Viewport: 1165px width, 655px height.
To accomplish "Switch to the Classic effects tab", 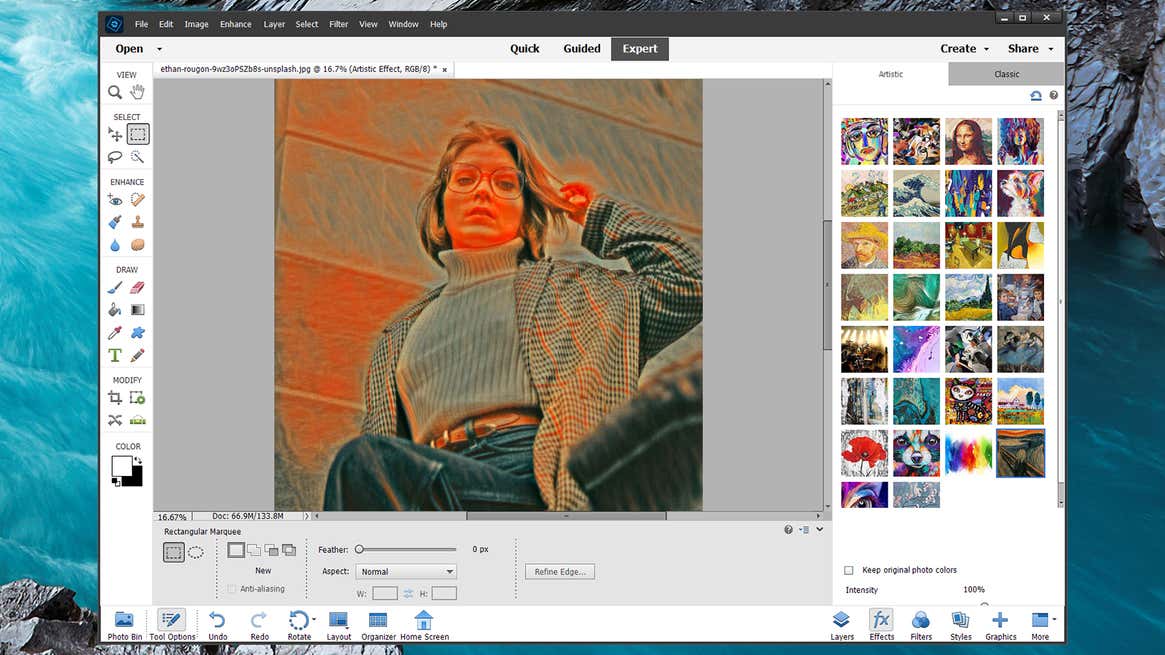I will tap(1006, 74).
